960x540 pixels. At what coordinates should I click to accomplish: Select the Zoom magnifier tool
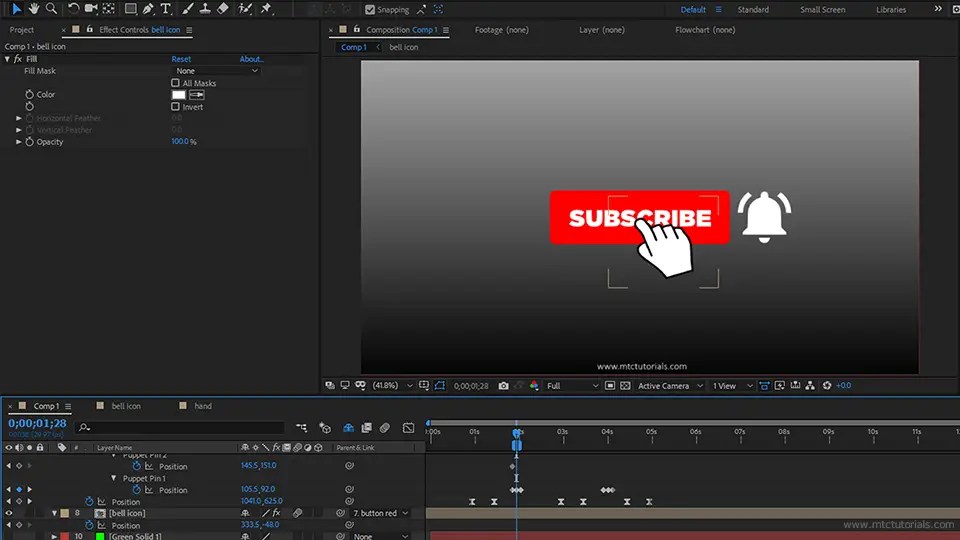(x=51, y=9)
